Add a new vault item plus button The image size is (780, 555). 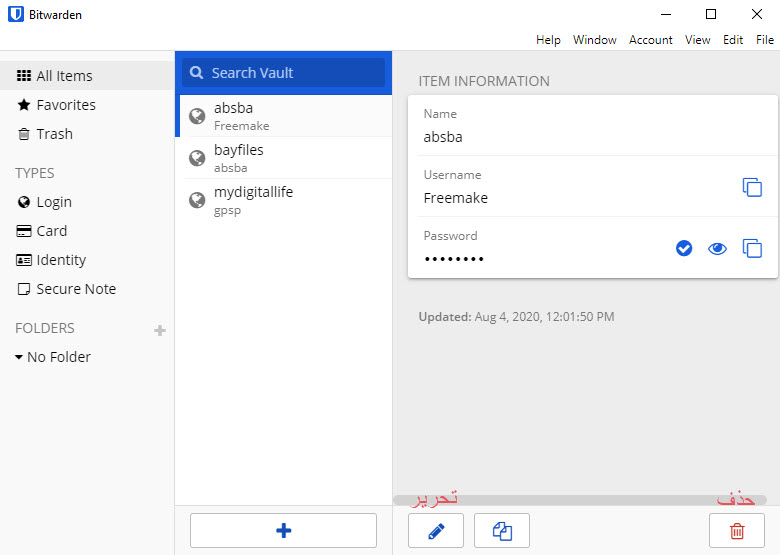coord(284,530)
